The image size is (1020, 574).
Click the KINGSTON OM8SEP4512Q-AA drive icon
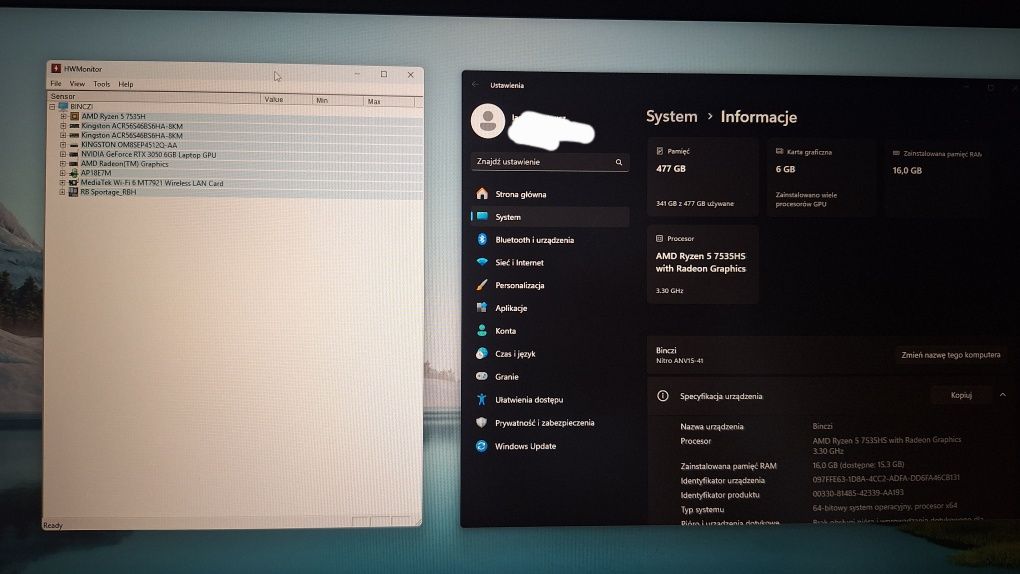74,144
